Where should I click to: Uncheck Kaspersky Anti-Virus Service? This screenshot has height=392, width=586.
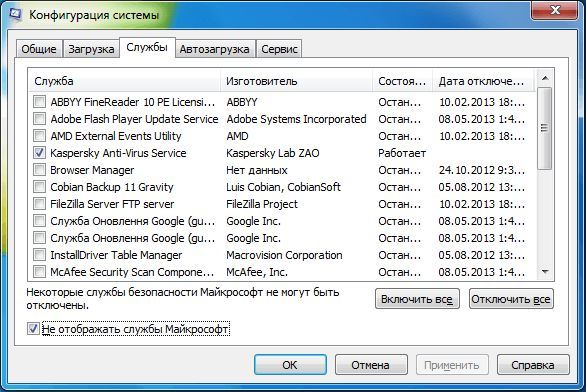[x=39, y=152]
